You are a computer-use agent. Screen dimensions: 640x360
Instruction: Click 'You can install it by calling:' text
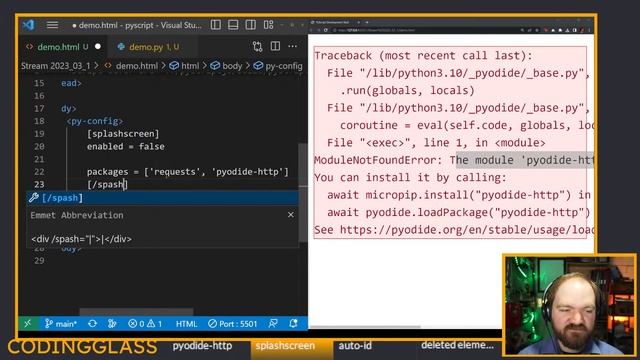[410, 178]
